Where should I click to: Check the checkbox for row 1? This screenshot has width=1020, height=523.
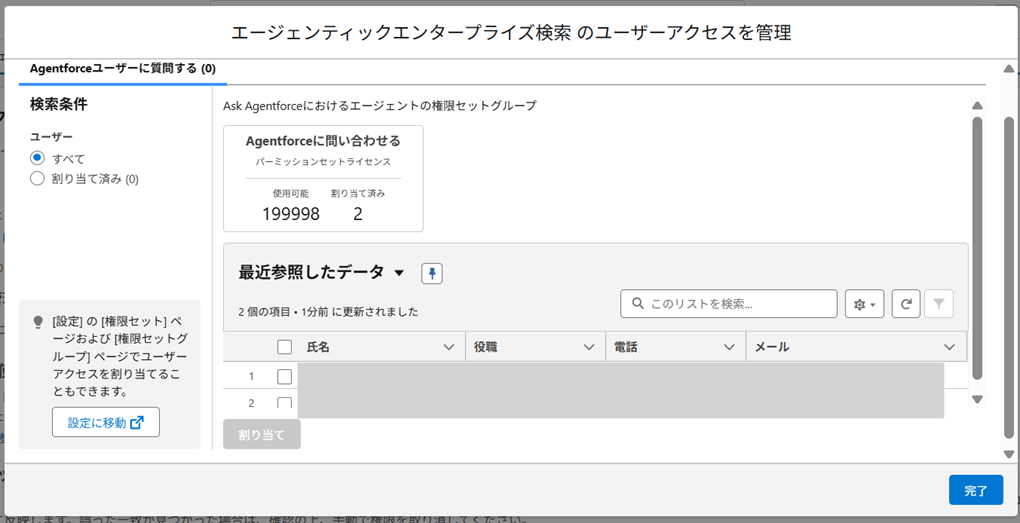(284, 376)
